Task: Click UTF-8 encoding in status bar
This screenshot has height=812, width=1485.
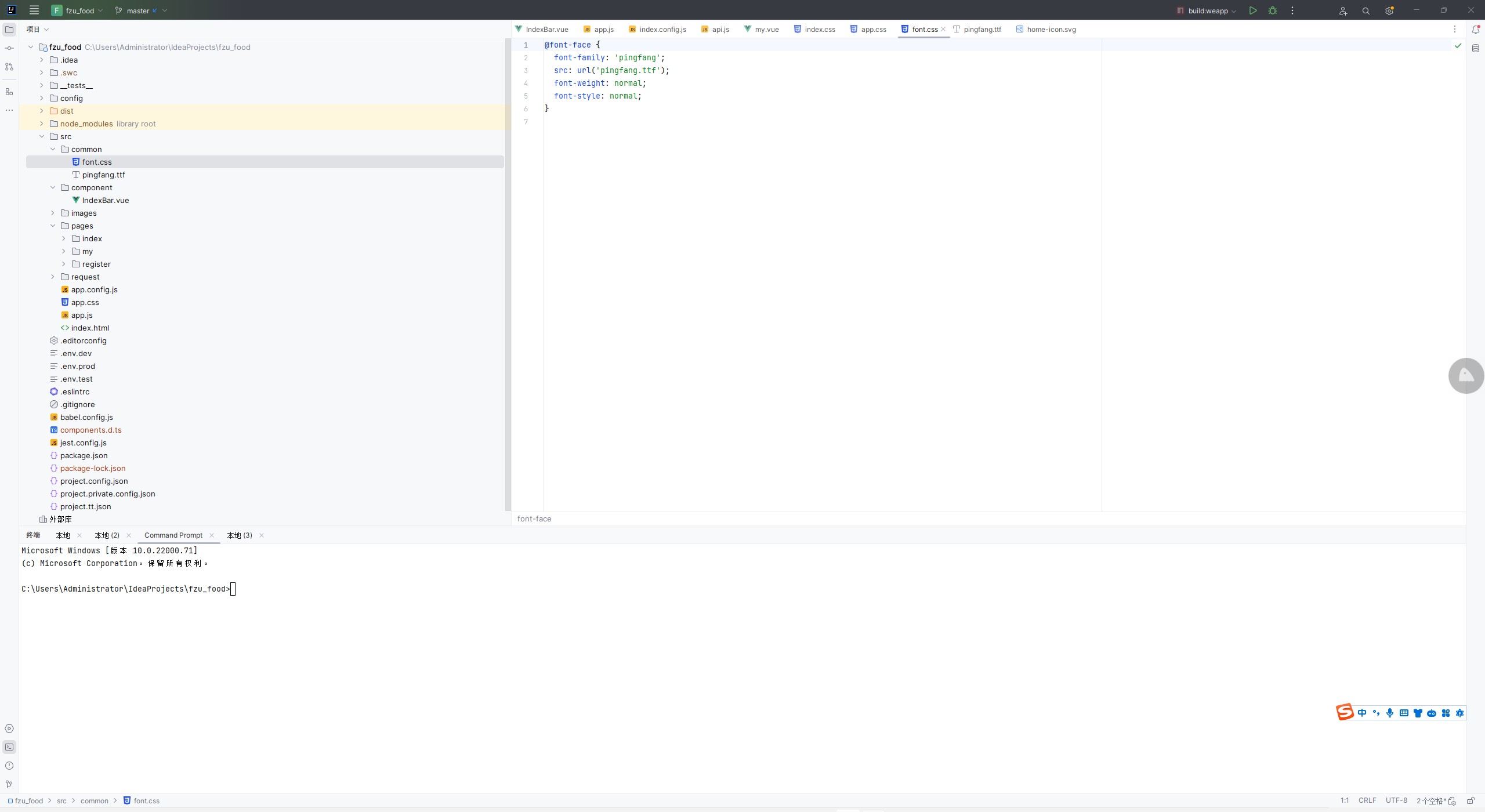Action: (1396, 800)
